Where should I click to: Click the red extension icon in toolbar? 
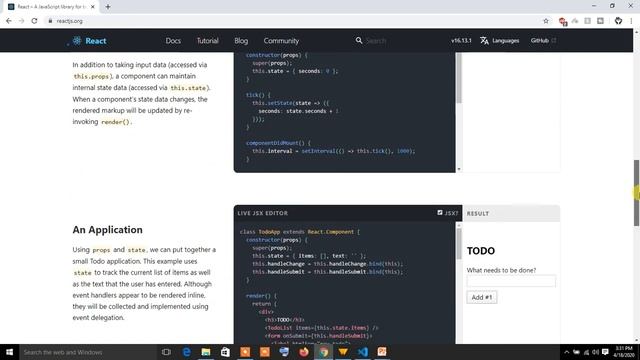(x=562, y=21)
